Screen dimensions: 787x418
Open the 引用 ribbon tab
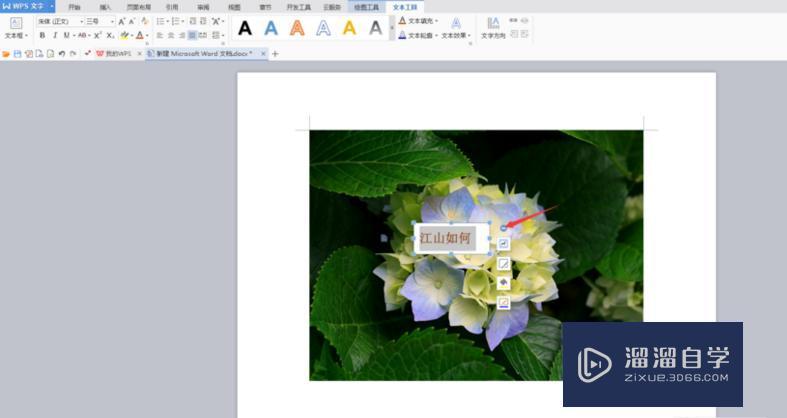[x=172, y=7]
